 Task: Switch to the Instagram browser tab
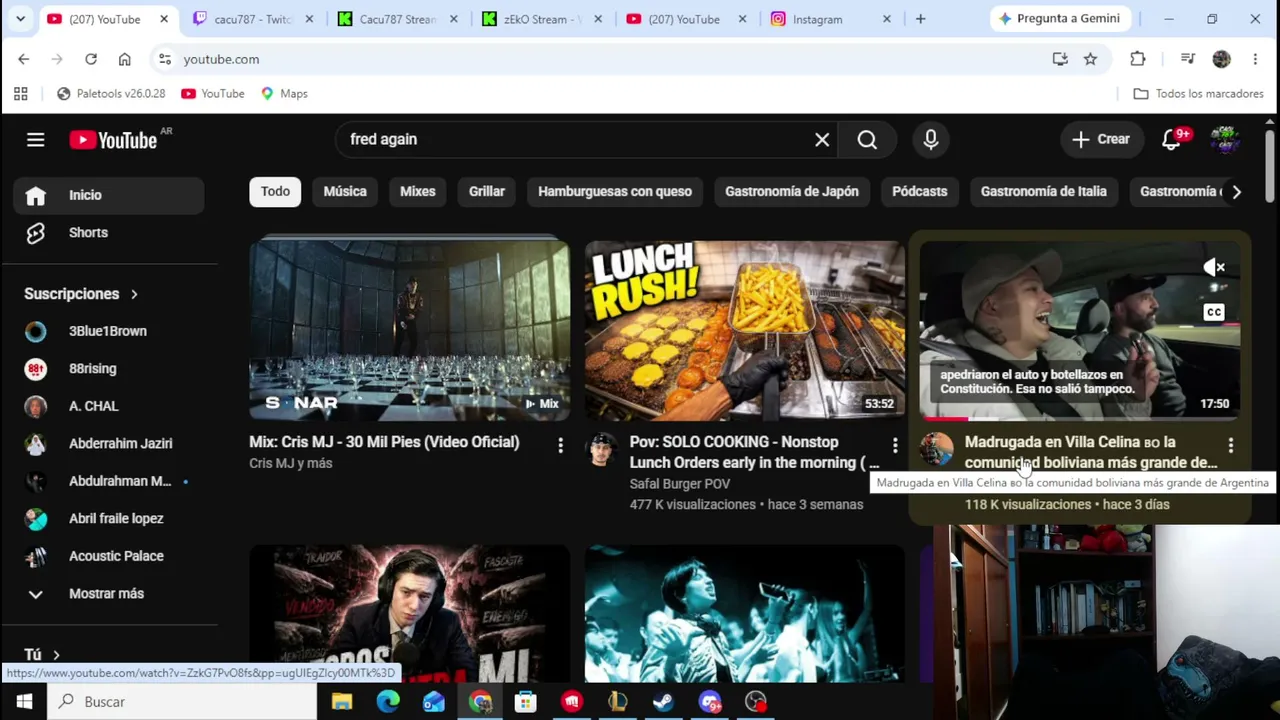coord(830,19)
